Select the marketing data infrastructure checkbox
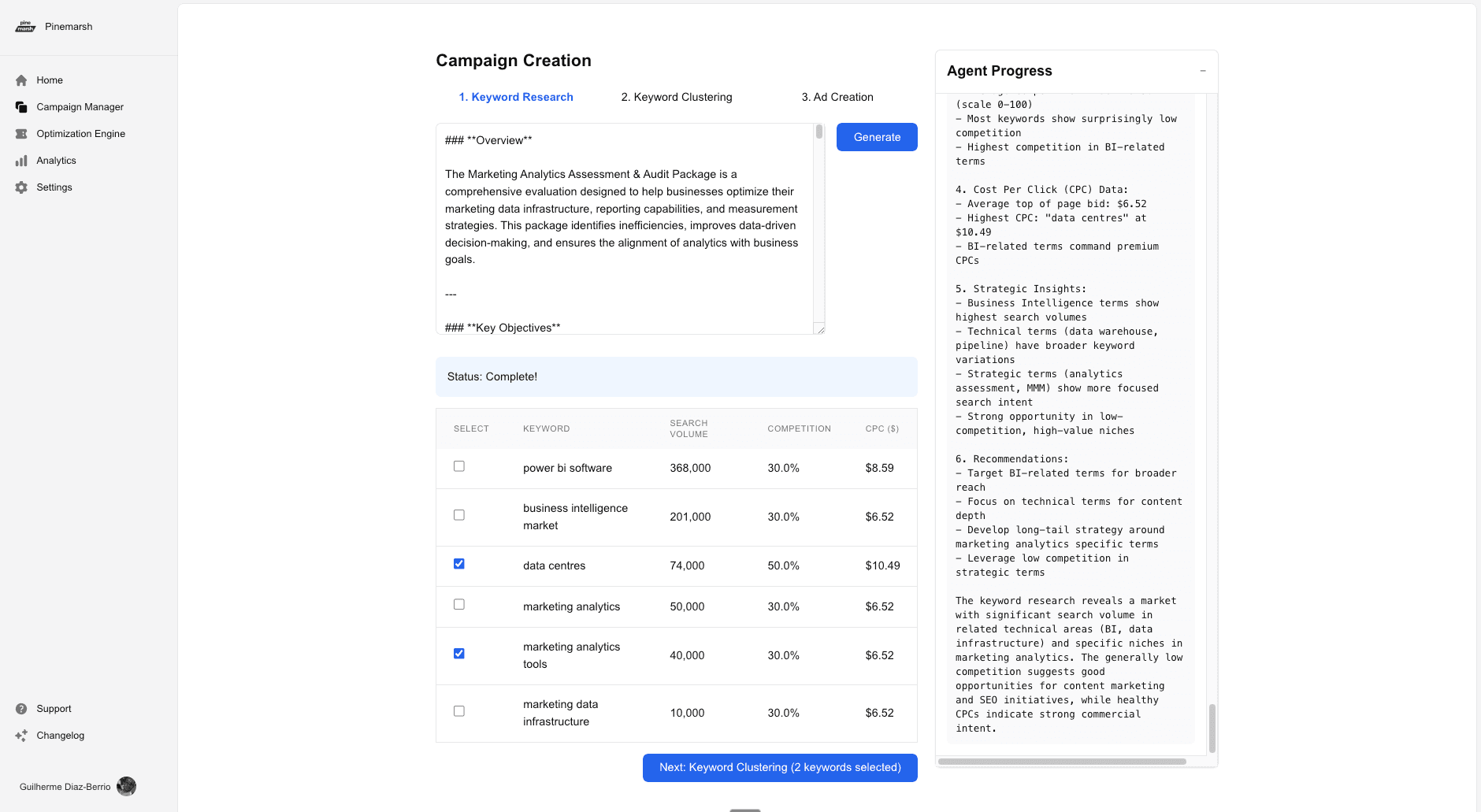Image resolution: width=1481 pixels, height=812 pixels. coord(459,711)
